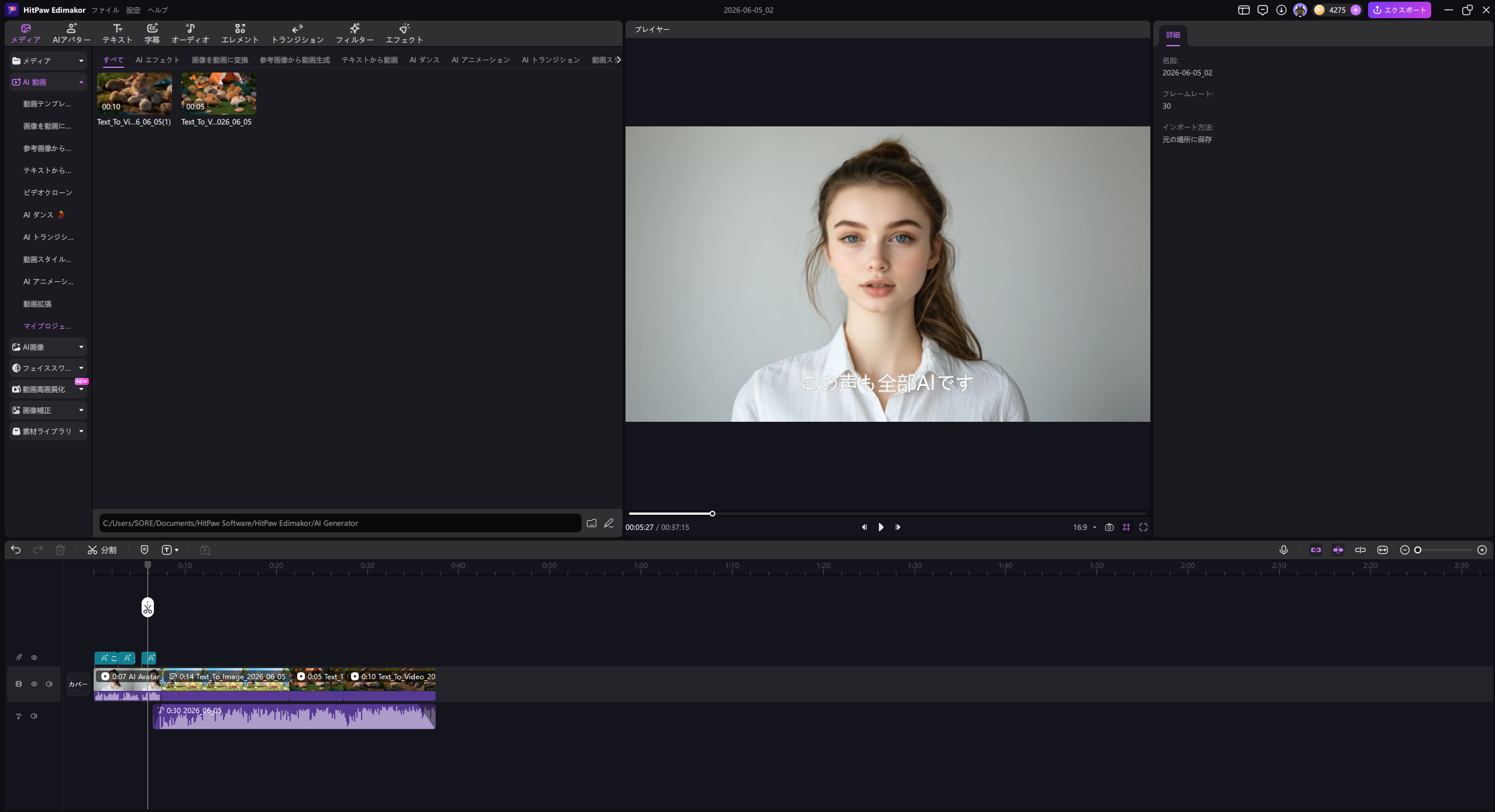Open the 16:9 aspect ratio dropdown

[1085, 527]
